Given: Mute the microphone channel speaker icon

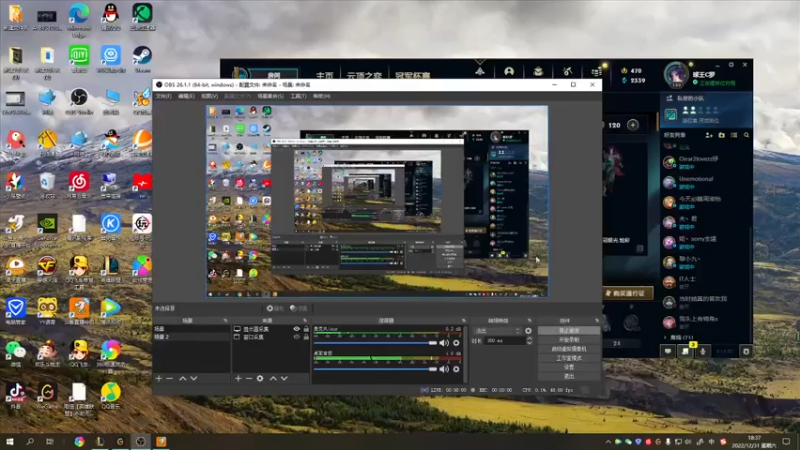Looking at the screenshot, I should pyautogui.click(x=445, y=342).
